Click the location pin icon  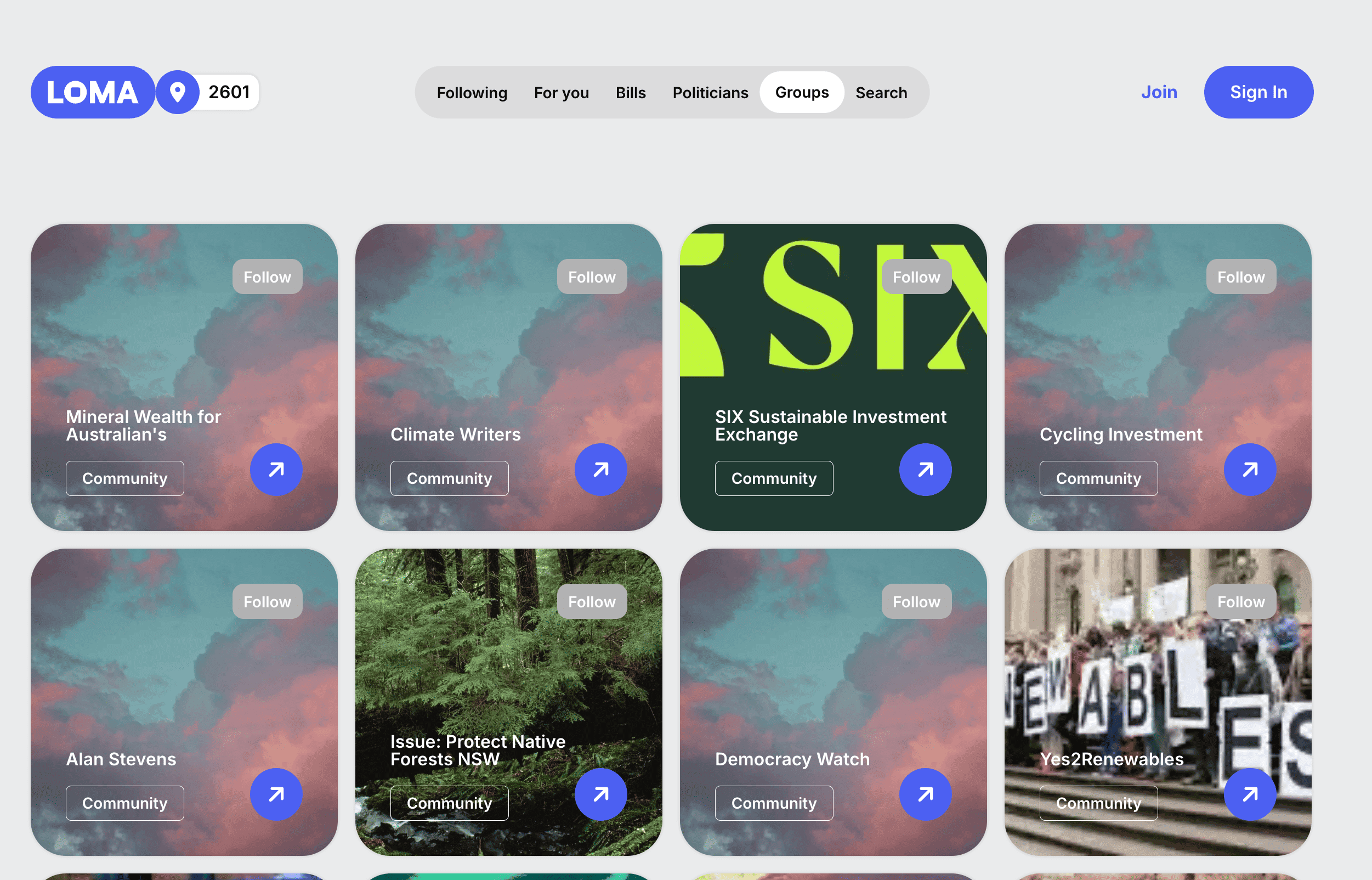[x=178, y=92]
